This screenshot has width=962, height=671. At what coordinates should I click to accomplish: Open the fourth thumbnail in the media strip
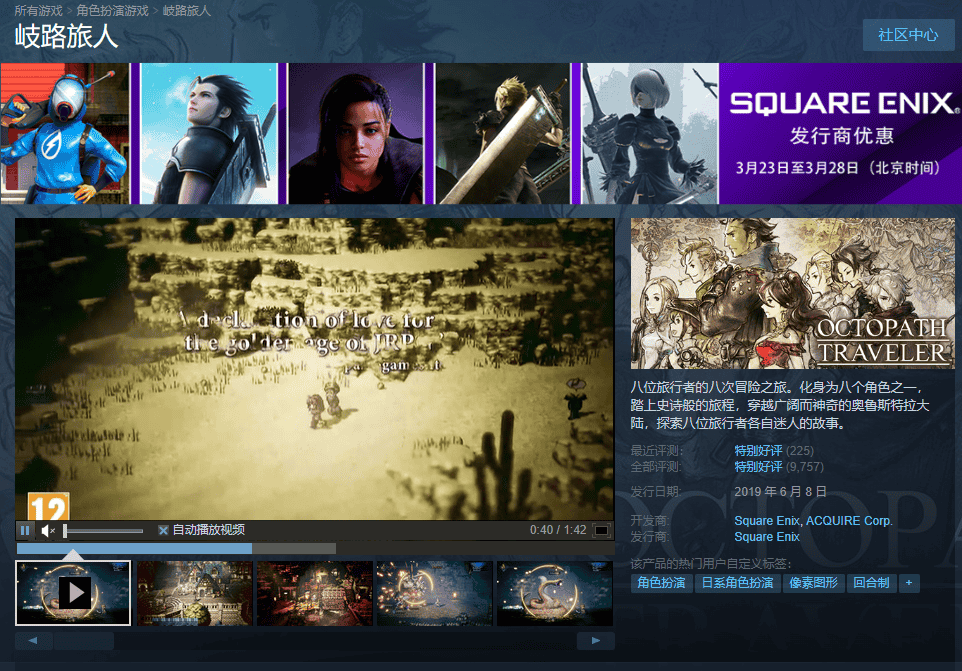click(x=434, y=593)
